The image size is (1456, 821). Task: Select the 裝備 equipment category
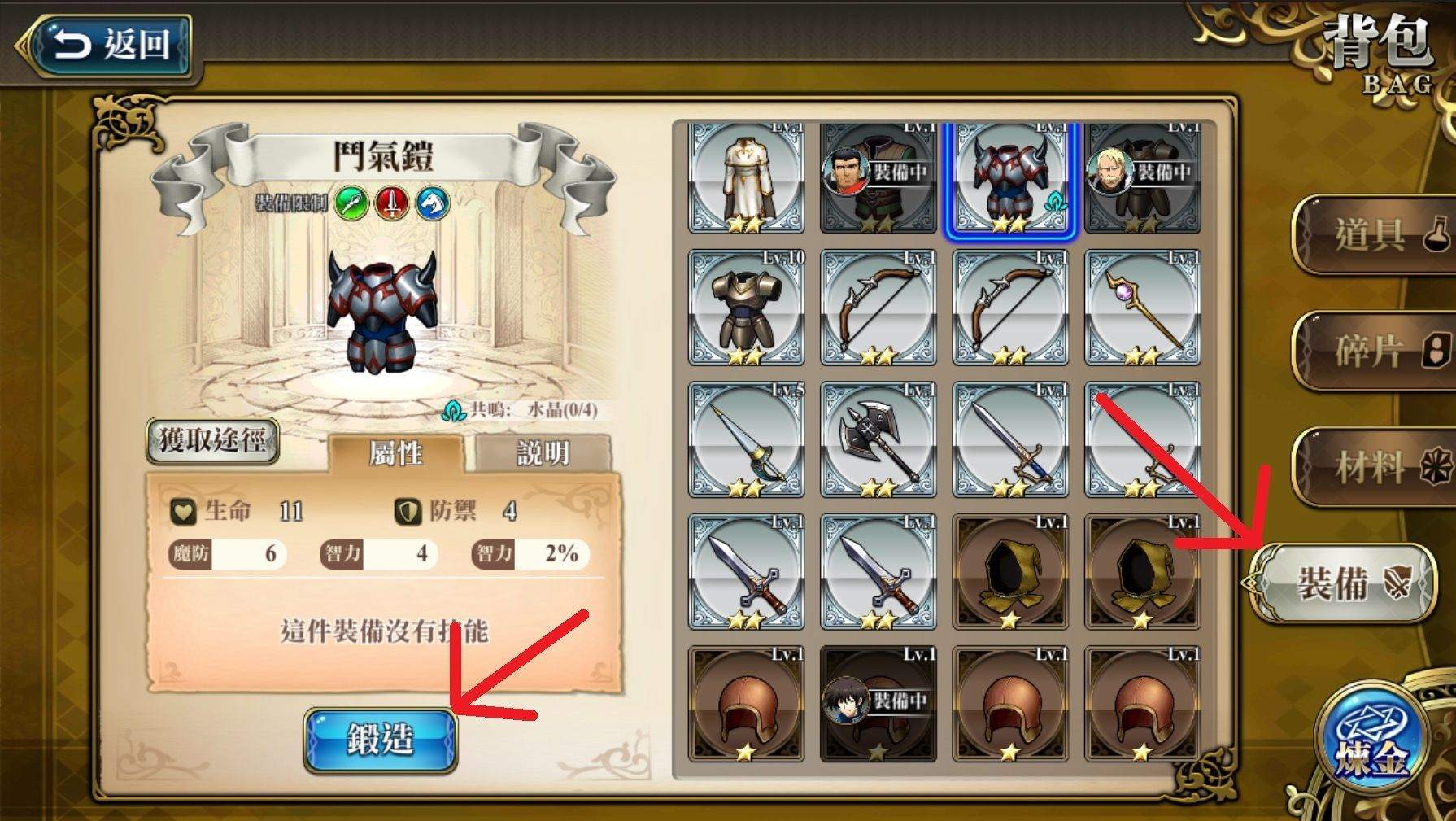pyautogui.click(x=1342, y=583)
